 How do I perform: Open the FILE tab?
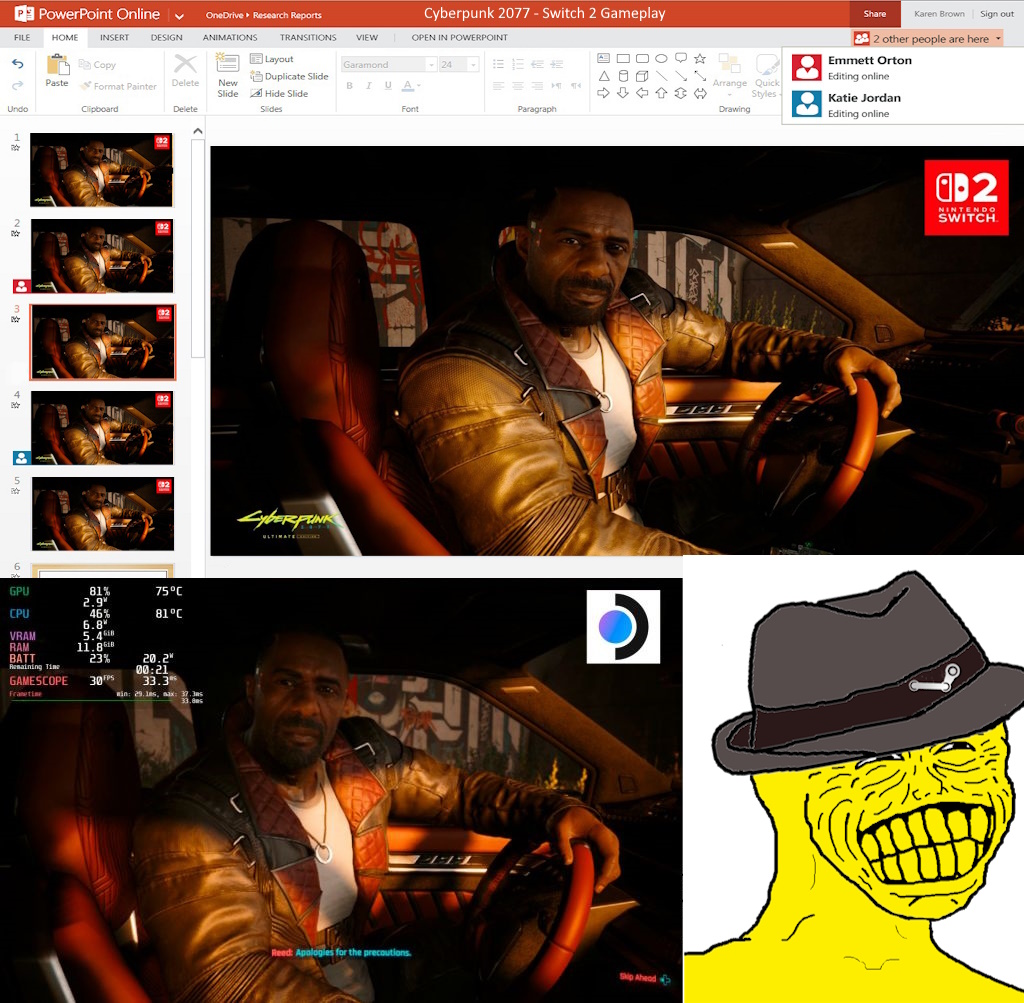(22, 37)
